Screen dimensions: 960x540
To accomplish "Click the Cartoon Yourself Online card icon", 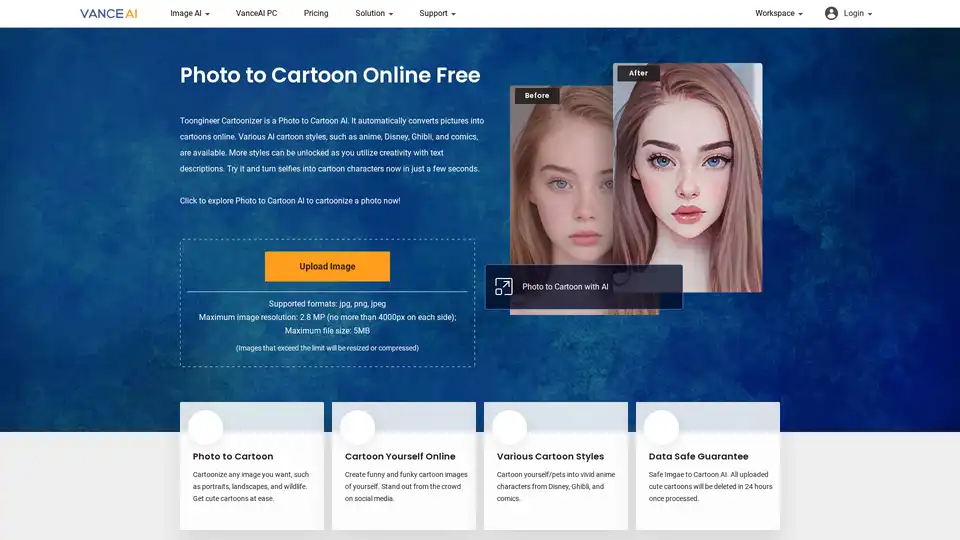I will (357, 428).
